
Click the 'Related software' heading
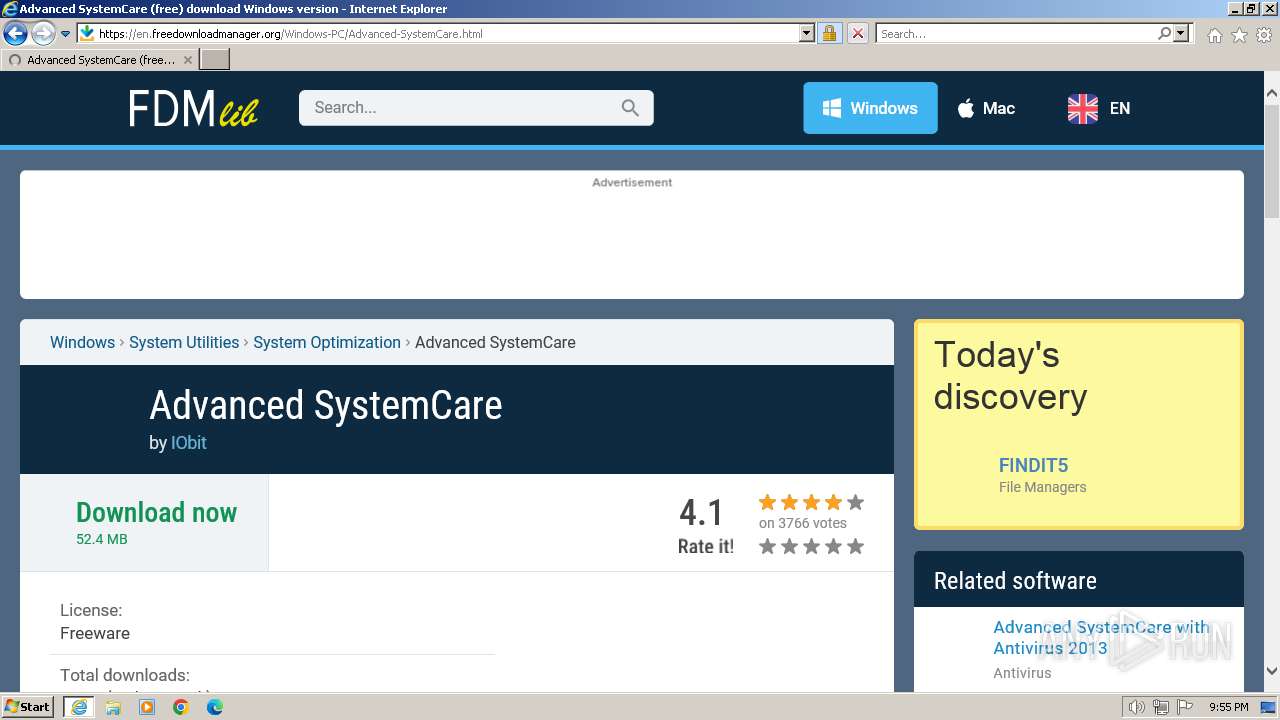pyautogui.click(x=1015, y=581)
